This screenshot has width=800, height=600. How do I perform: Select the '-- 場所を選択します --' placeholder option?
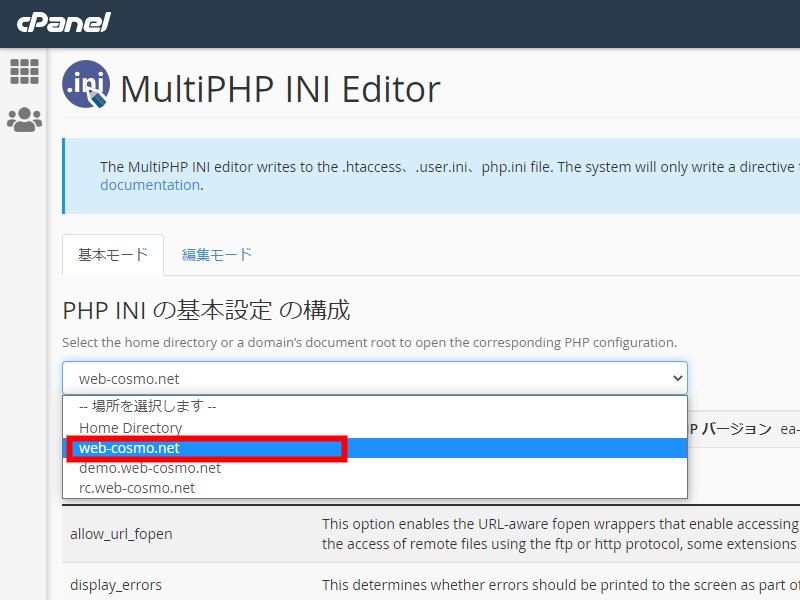click(x=148, y=407)
